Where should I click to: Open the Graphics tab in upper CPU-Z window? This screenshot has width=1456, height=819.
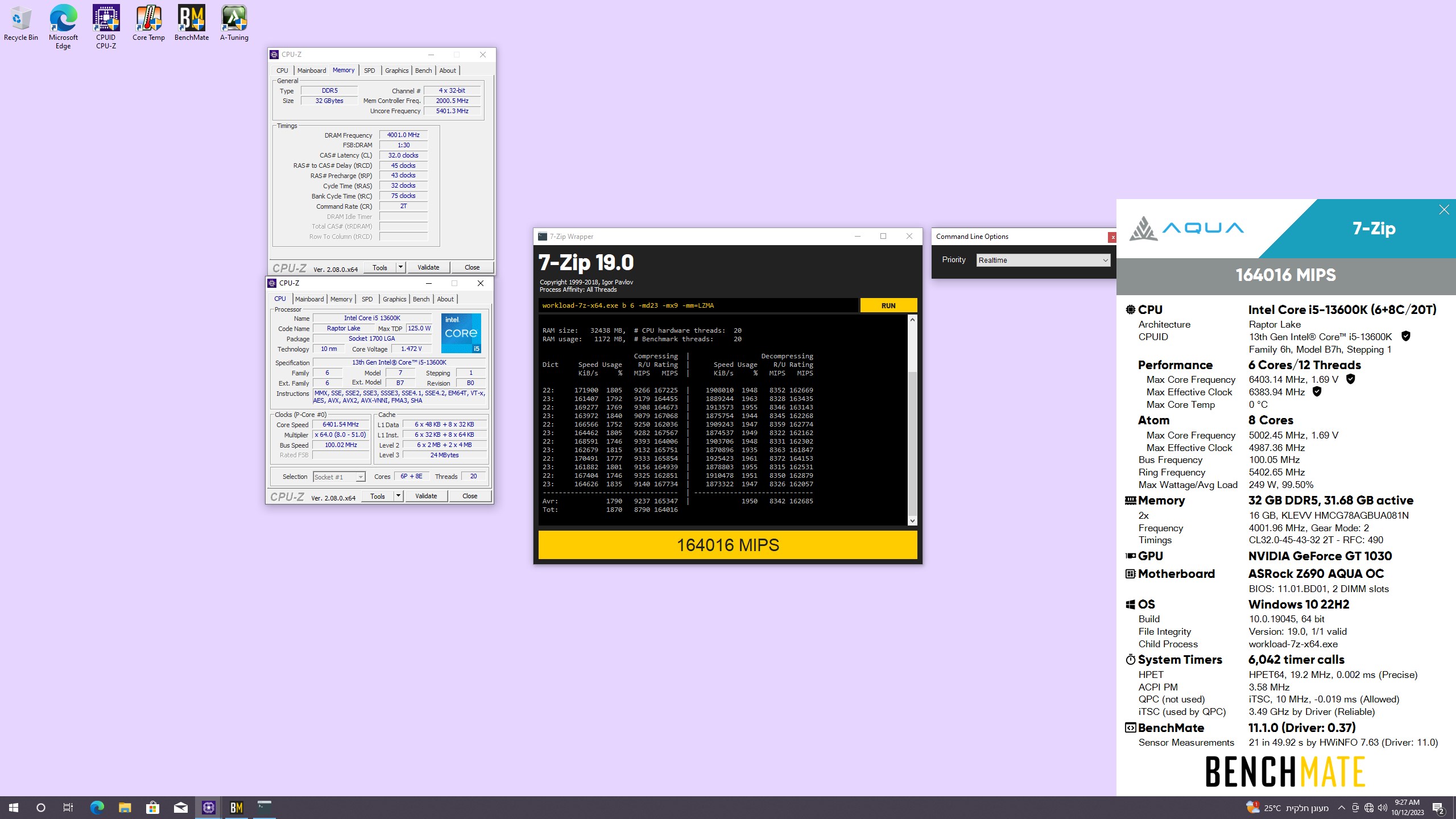point(396,71)
